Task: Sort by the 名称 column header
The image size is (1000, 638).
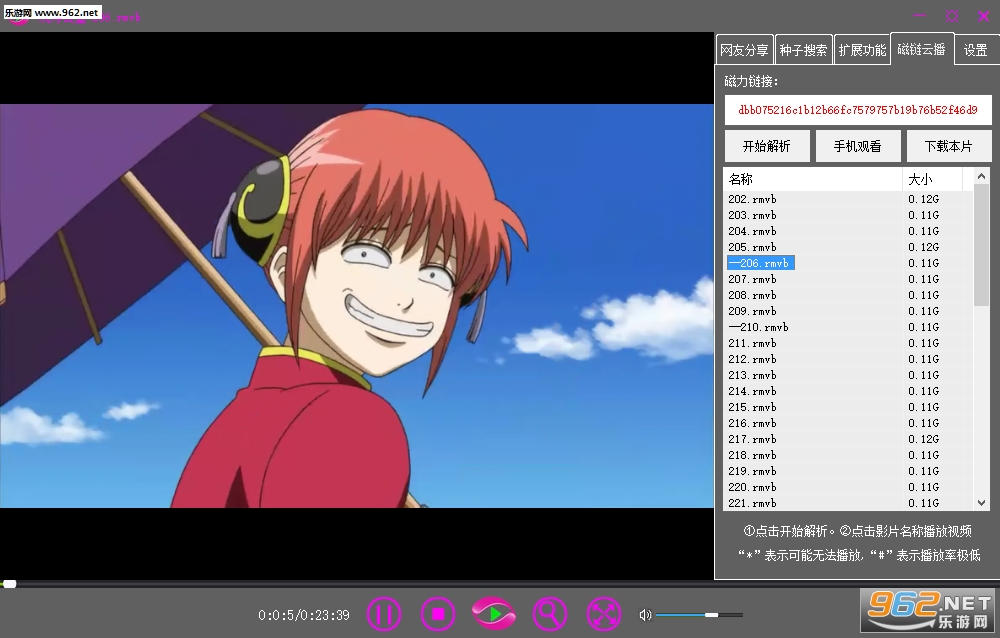Action: coord(813,179)
